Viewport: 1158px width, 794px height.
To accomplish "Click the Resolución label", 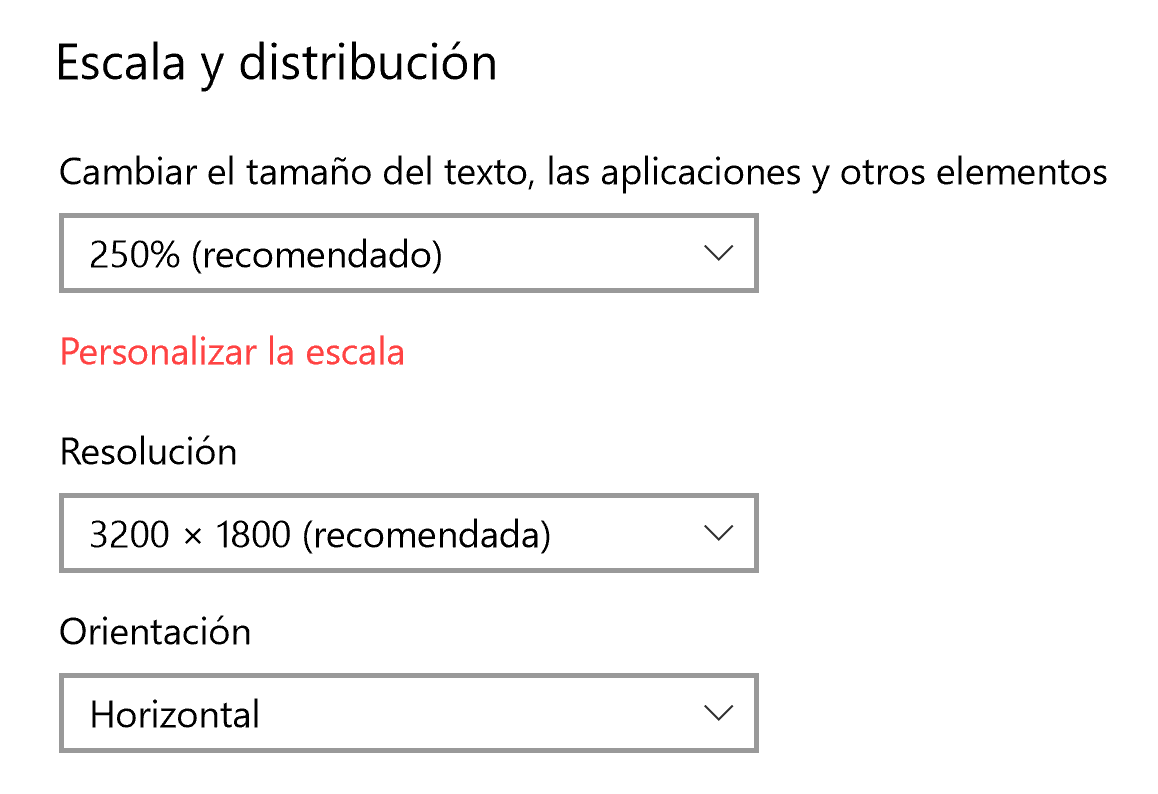I will [x=148, y=452].
